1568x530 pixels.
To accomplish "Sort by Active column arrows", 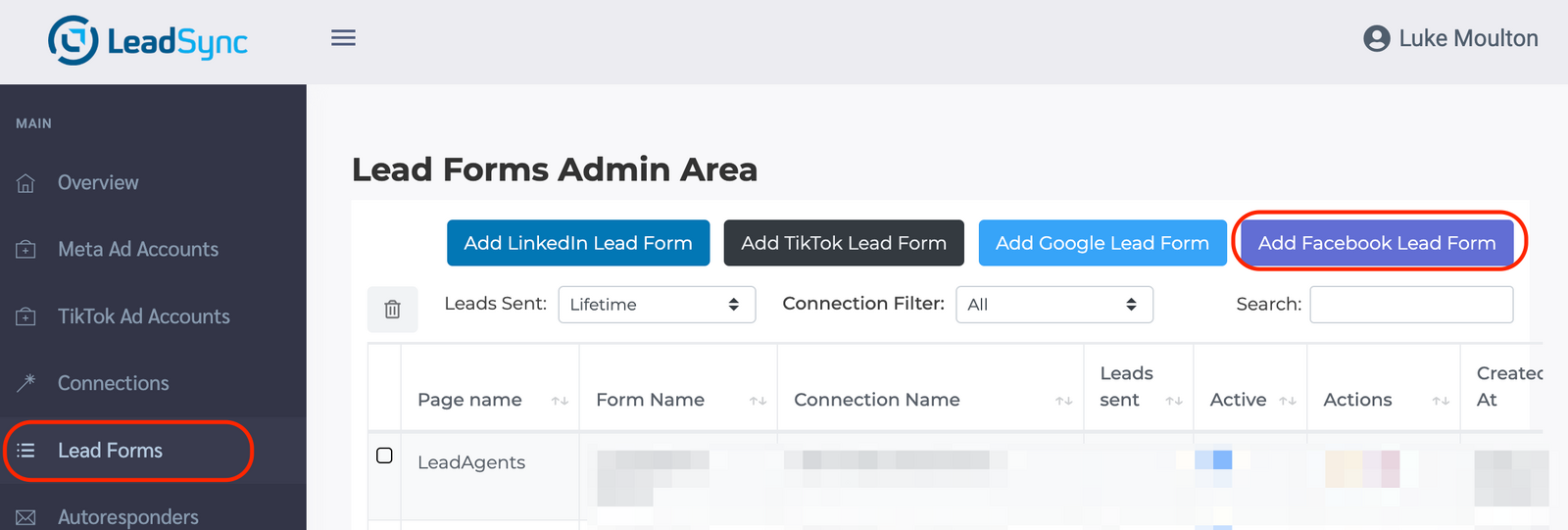I will (1288, 401).
